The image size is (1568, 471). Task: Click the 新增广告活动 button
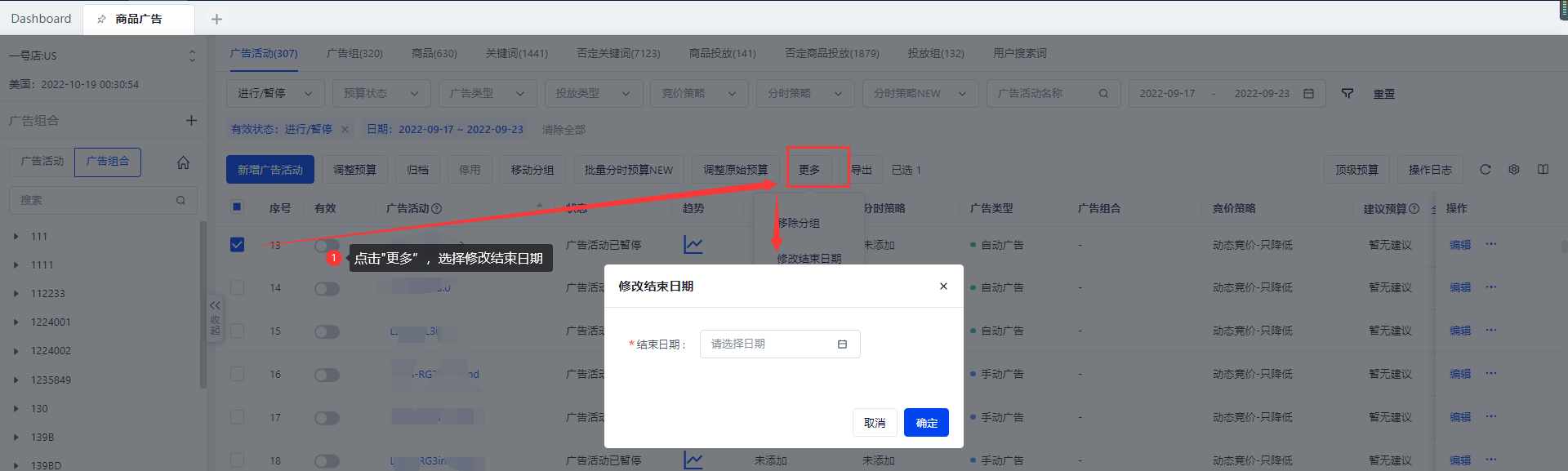270,170
